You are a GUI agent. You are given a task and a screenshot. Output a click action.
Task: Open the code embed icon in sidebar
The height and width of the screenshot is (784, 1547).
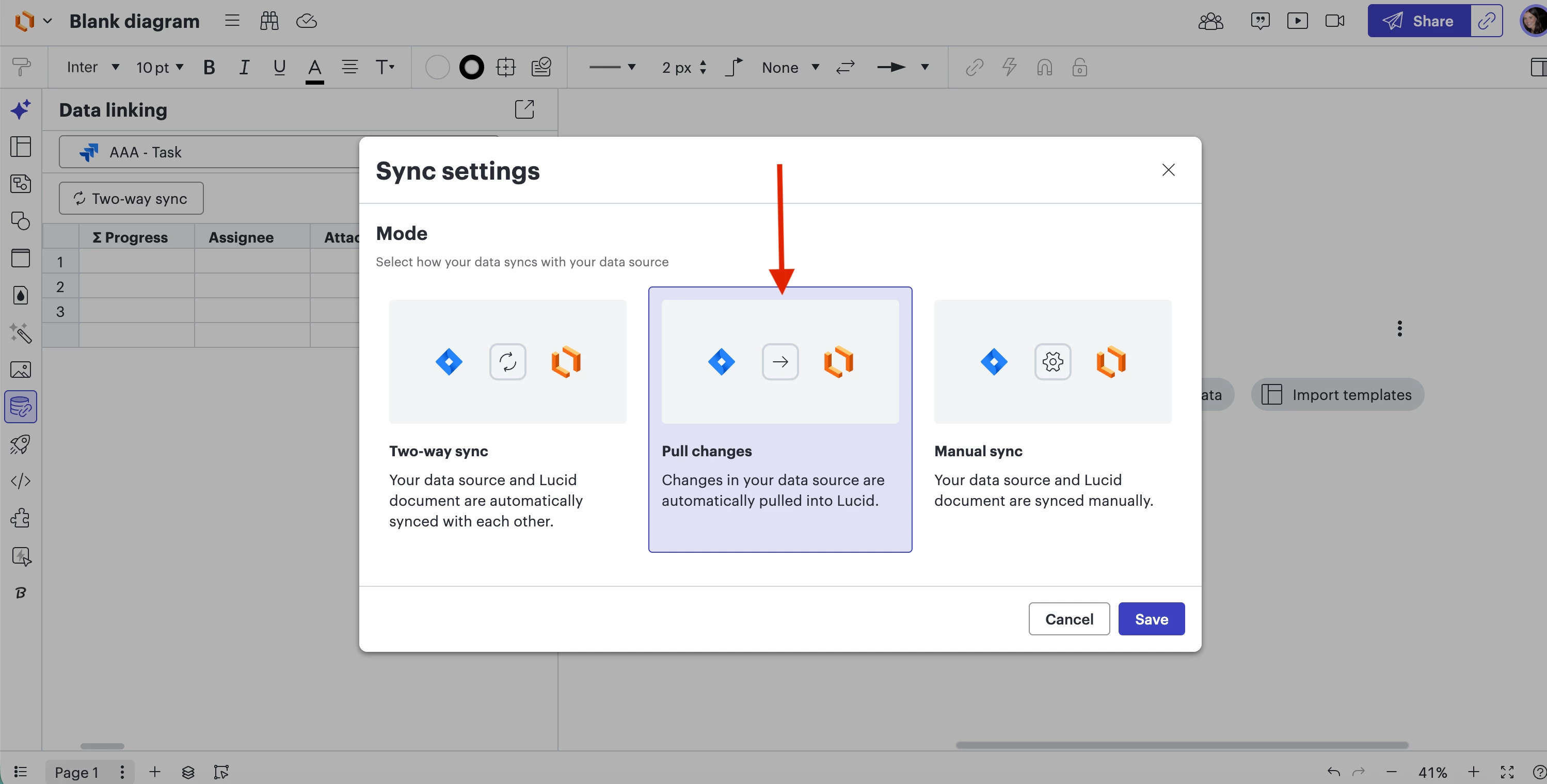point(21,482)
